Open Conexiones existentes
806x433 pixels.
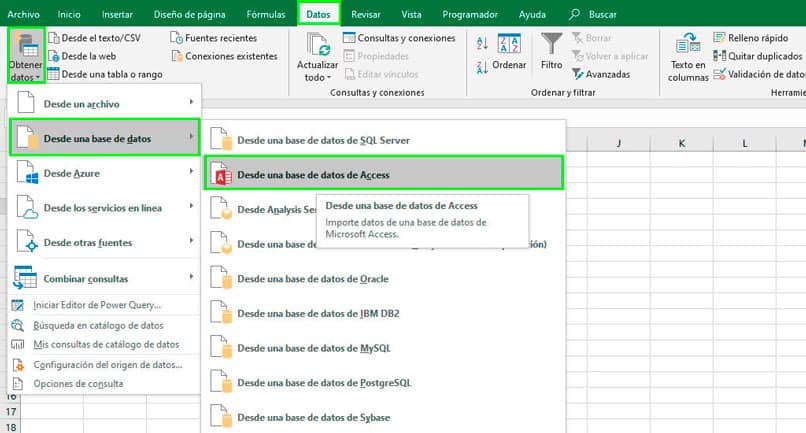coord(225,56)
